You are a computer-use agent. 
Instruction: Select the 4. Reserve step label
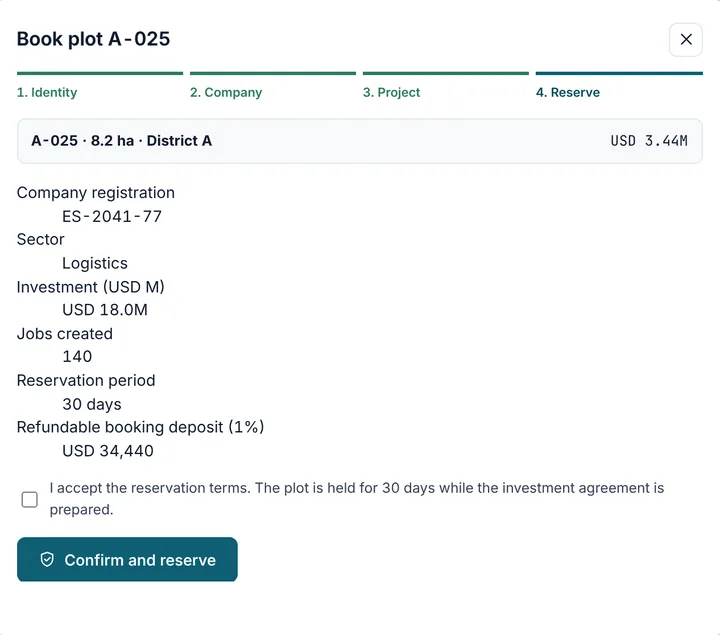click(x=568, y=92)
